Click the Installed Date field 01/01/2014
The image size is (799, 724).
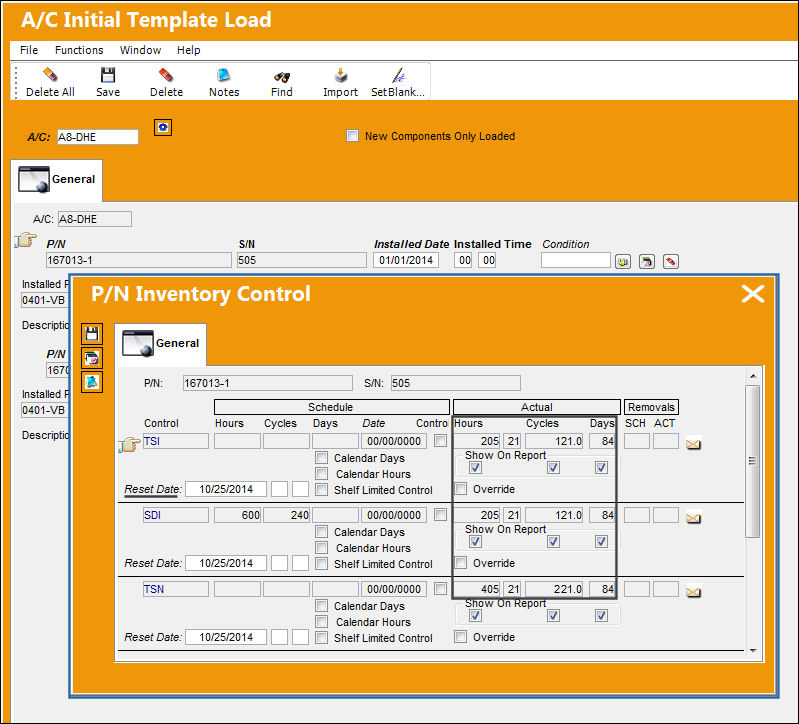pyautogui.click(x=406, y=260)
